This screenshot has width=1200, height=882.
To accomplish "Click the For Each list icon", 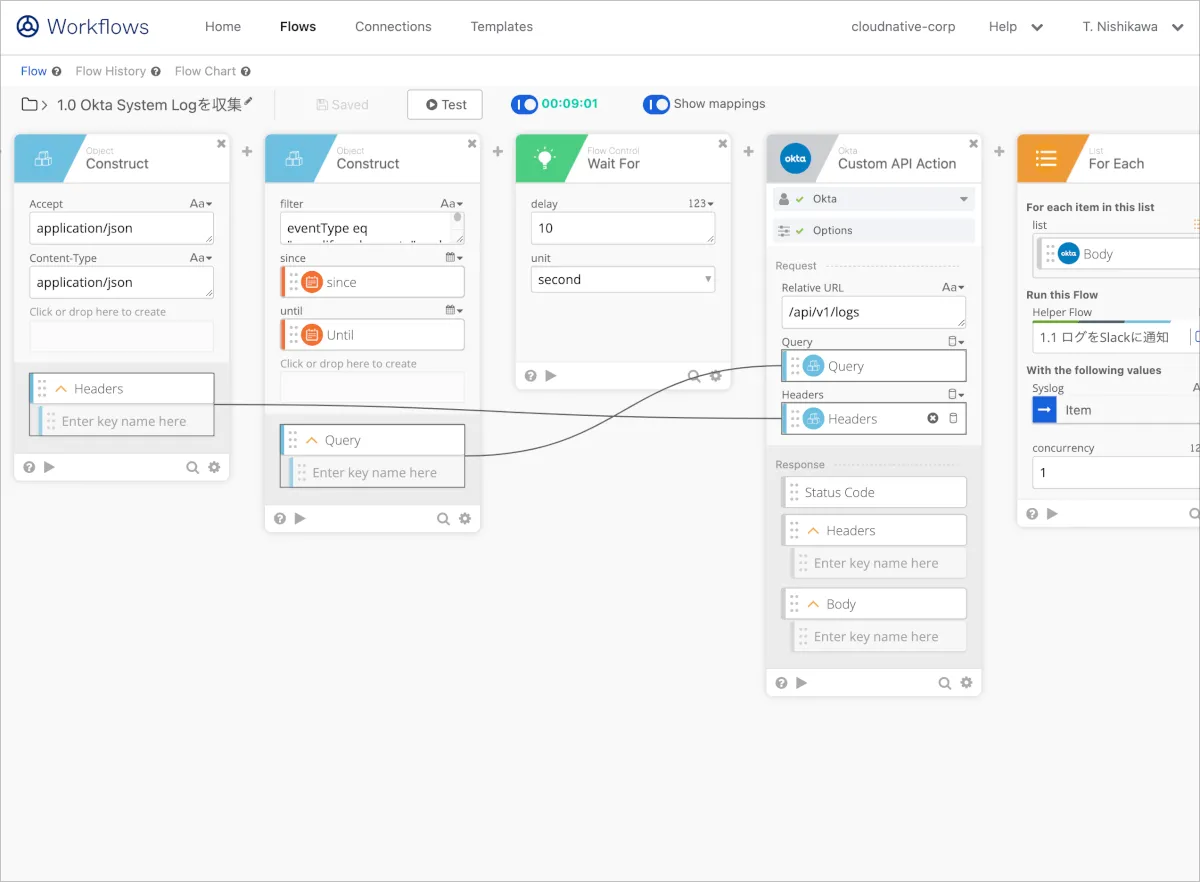I will [1046, 158].
